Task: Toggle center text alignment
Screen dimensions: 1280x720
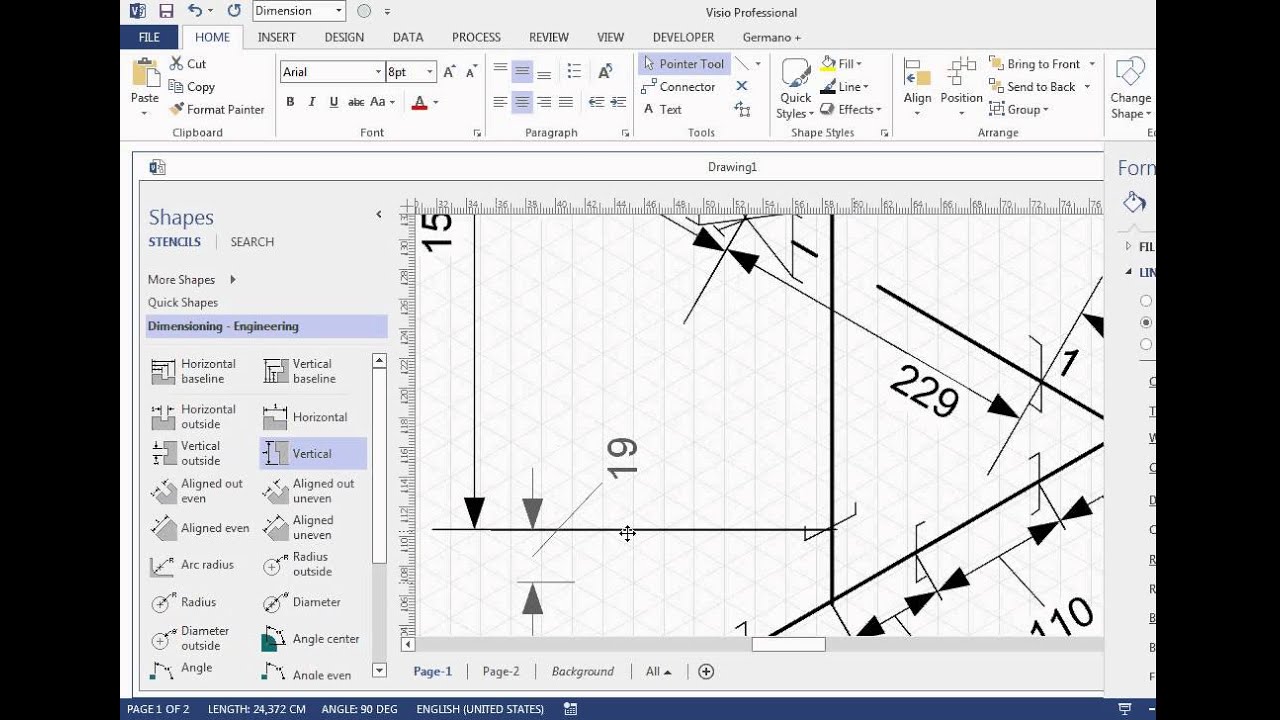Action: (x=522, y=102)
